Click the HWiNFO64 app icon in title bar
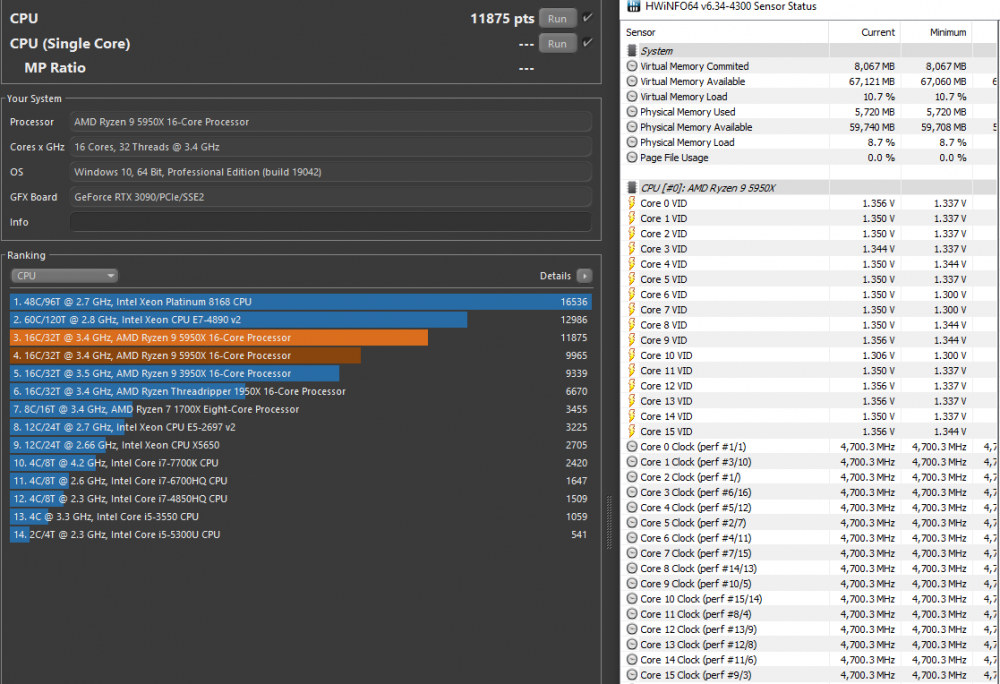 click(x=633, y=6)
